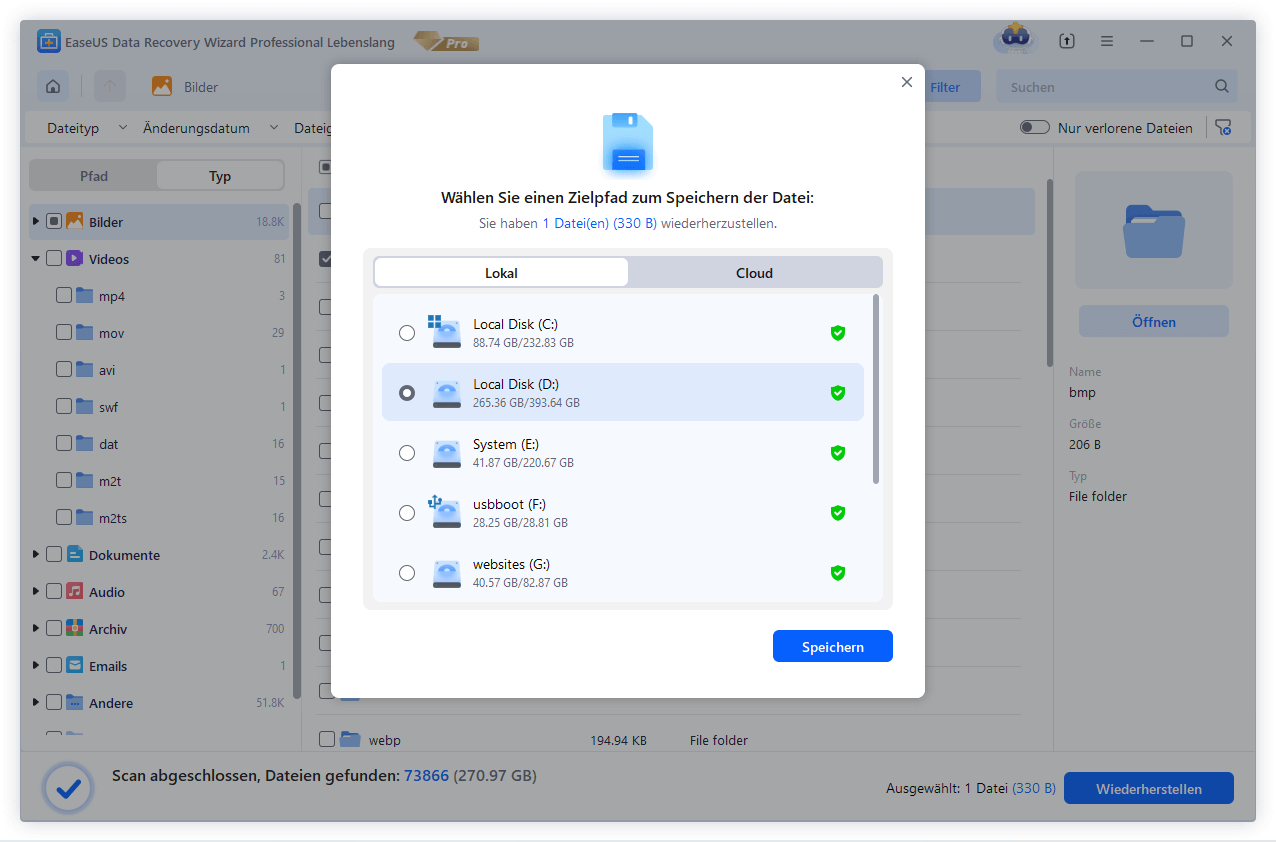The width and height of the screenshot is (1276, 842).
Task: Check the mp4 checkbox
Action: point(64,295)
